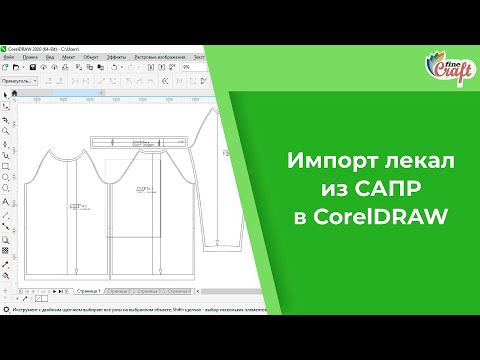This screenshot has height=360, width=480.
Task: Open the Вид menu
Action: point(50,57)
